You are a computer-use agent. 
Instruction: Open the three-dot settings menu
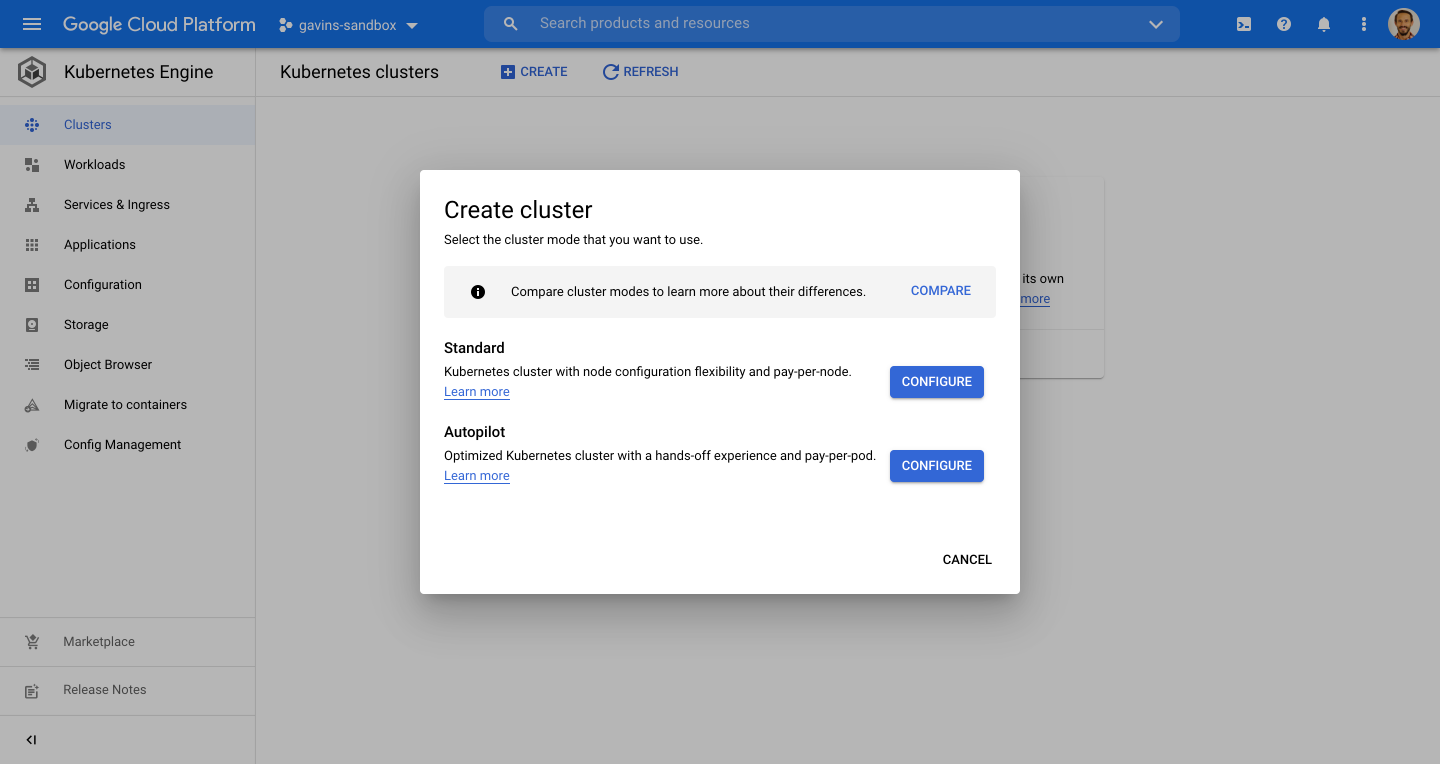[x=1364, y=24]
